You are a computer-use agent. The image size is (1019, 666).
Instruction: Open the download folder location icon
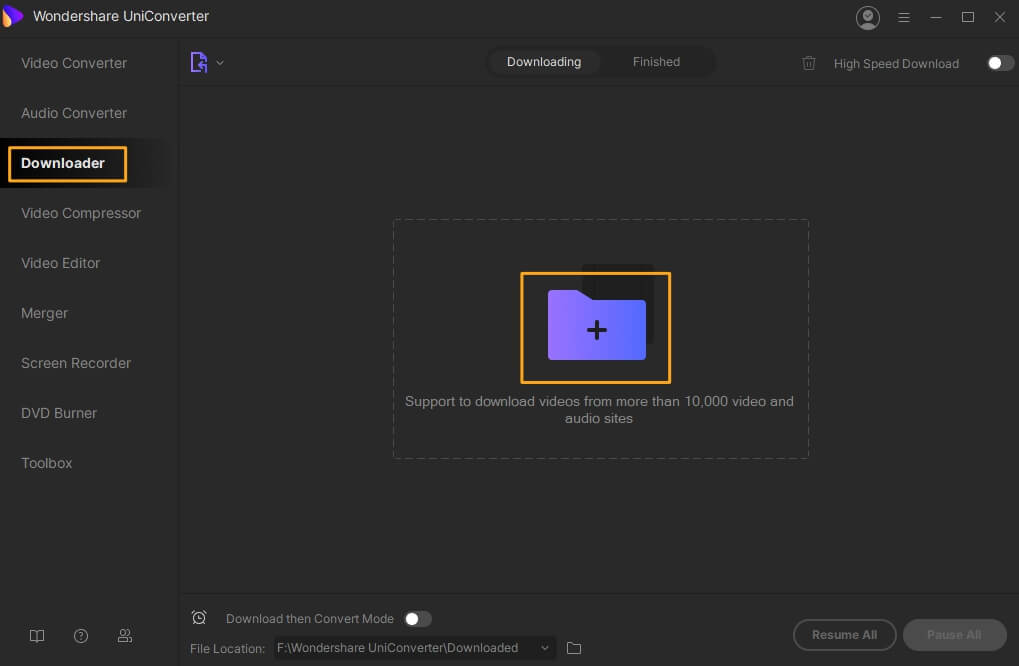click(574, 648)
